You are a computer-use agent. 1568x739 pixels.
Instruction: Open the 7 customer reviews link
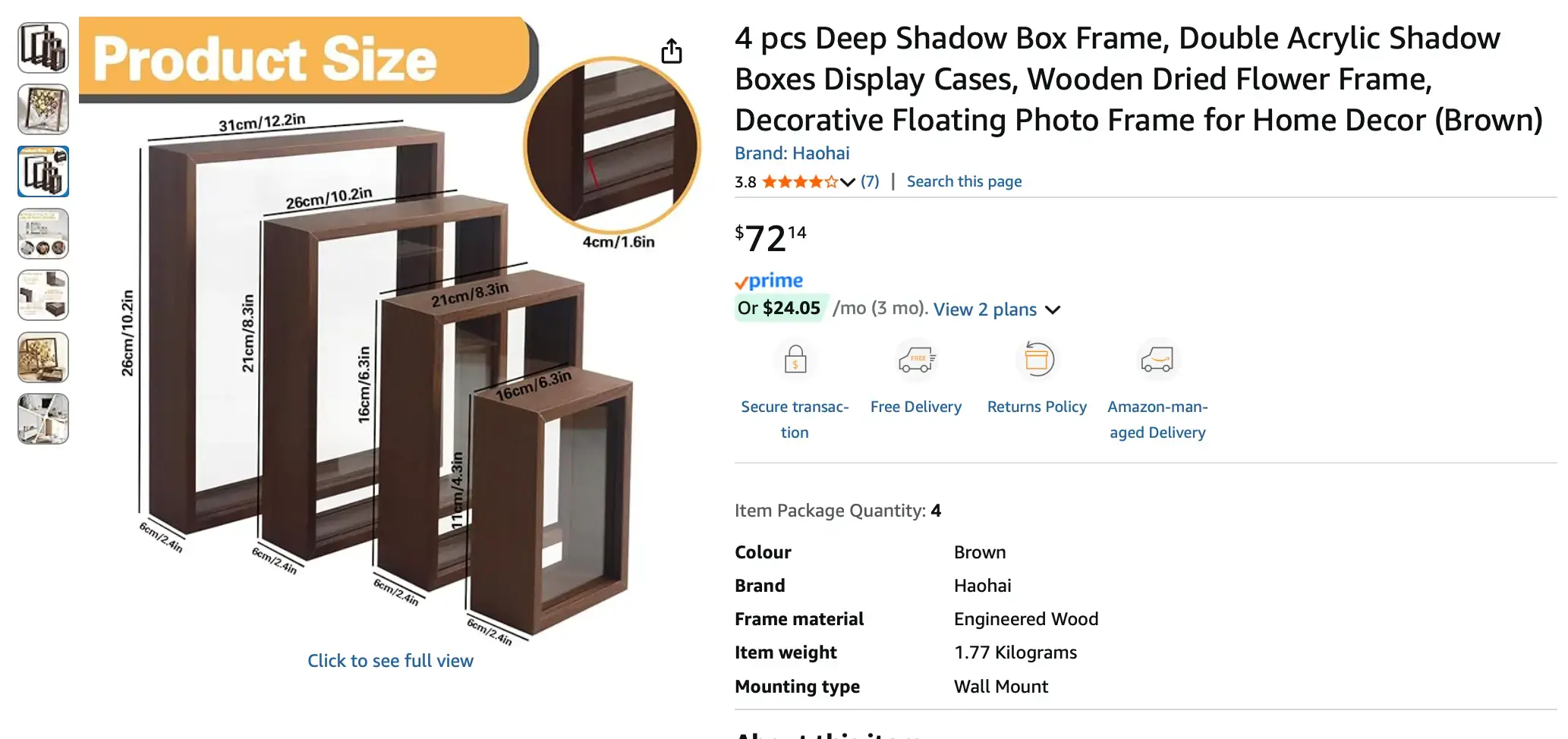pos(870,182)
